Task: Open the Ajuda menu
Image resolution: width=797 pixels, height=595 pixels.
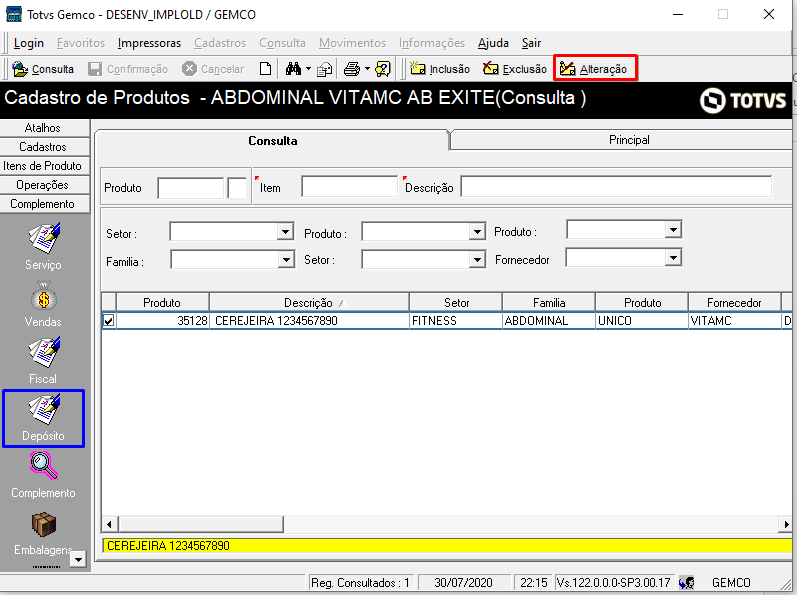Action: point(493,43)
